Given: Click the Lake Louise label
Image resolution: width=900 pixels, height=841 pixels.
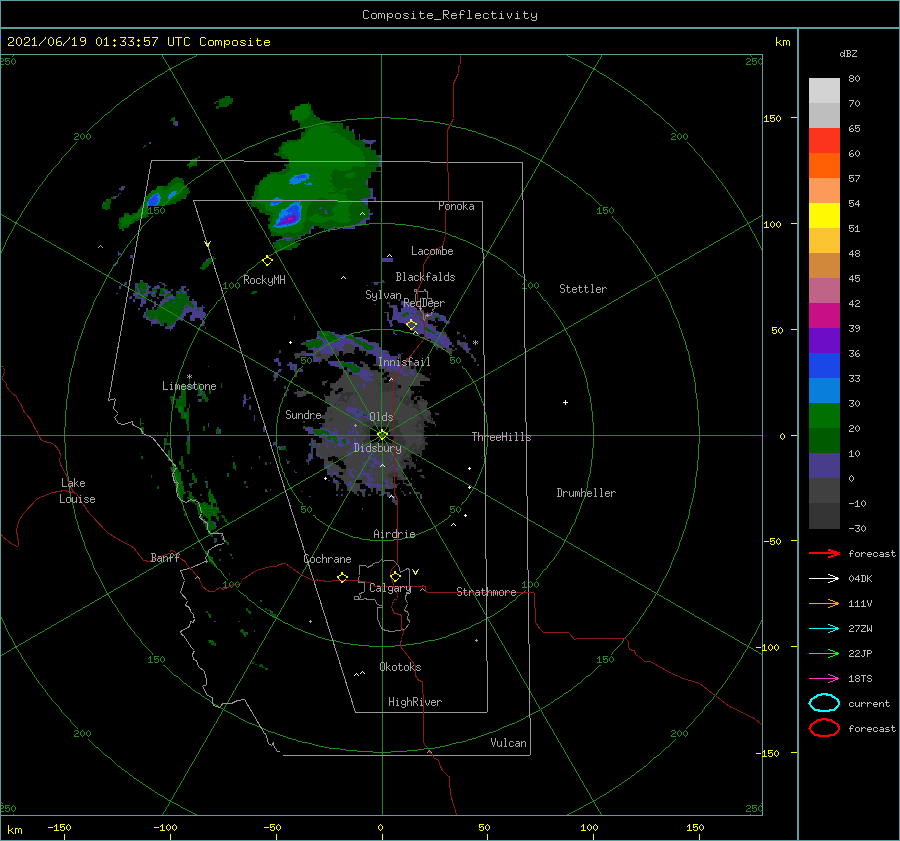Looking at the screenshot, I should [77, 491].
